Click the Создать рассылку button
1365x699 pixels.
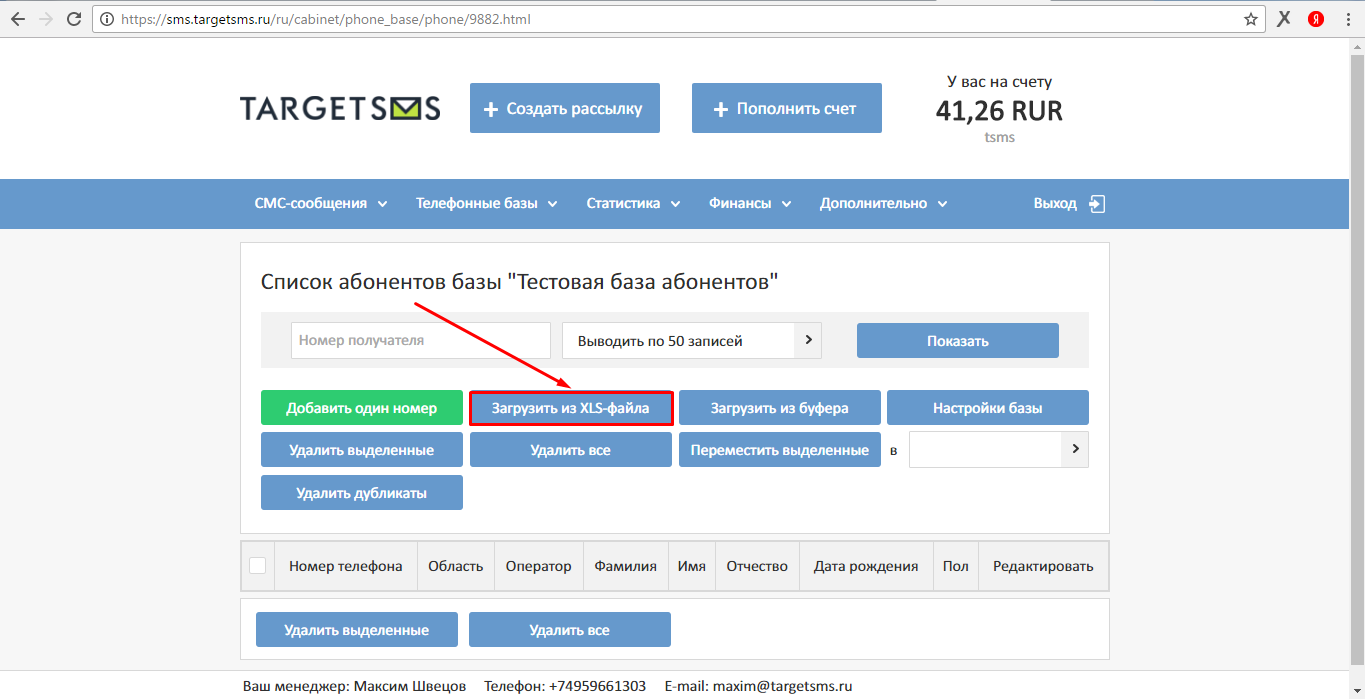click(565, 108)
